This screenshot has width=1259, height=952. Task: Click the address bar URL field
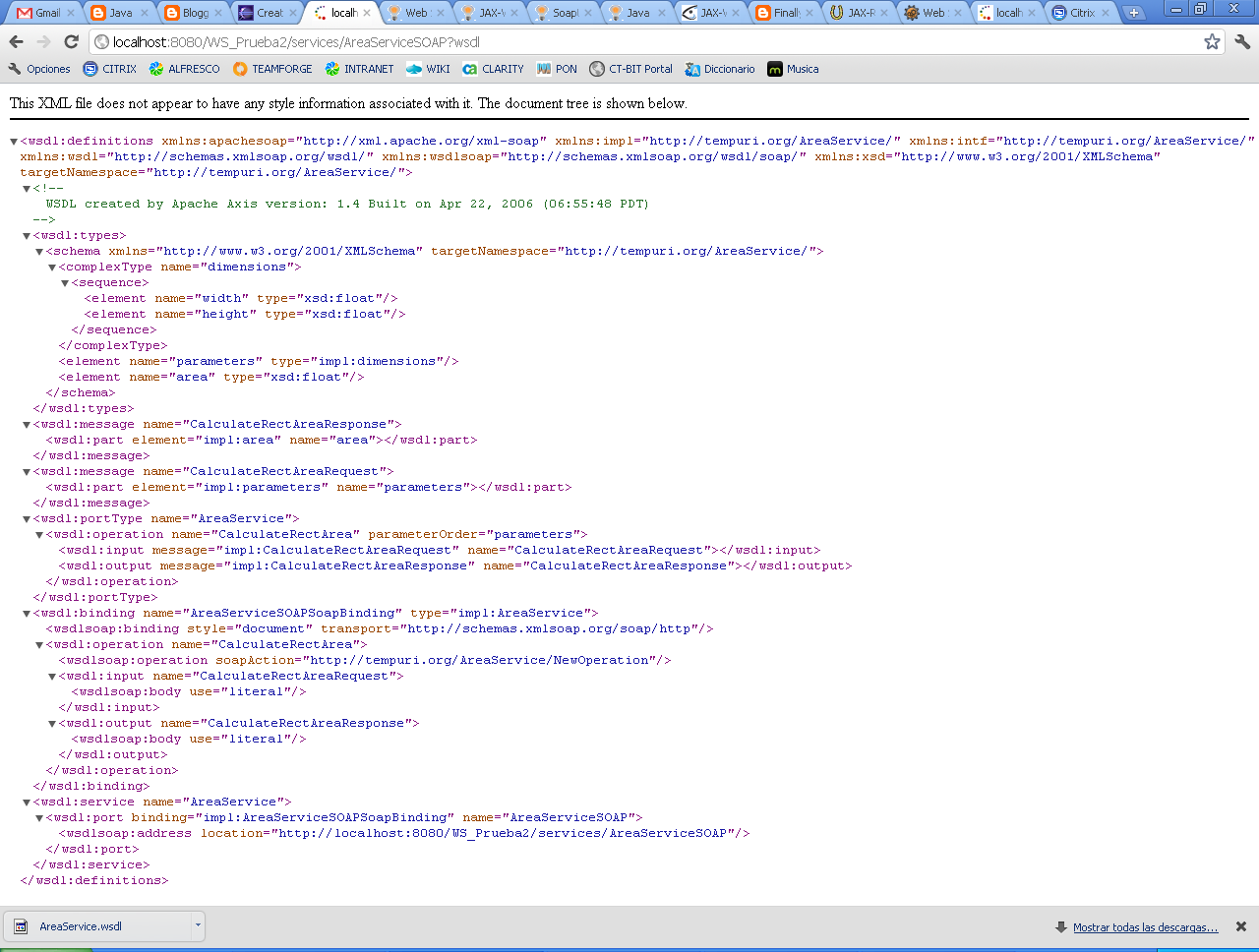pos(644,42)
